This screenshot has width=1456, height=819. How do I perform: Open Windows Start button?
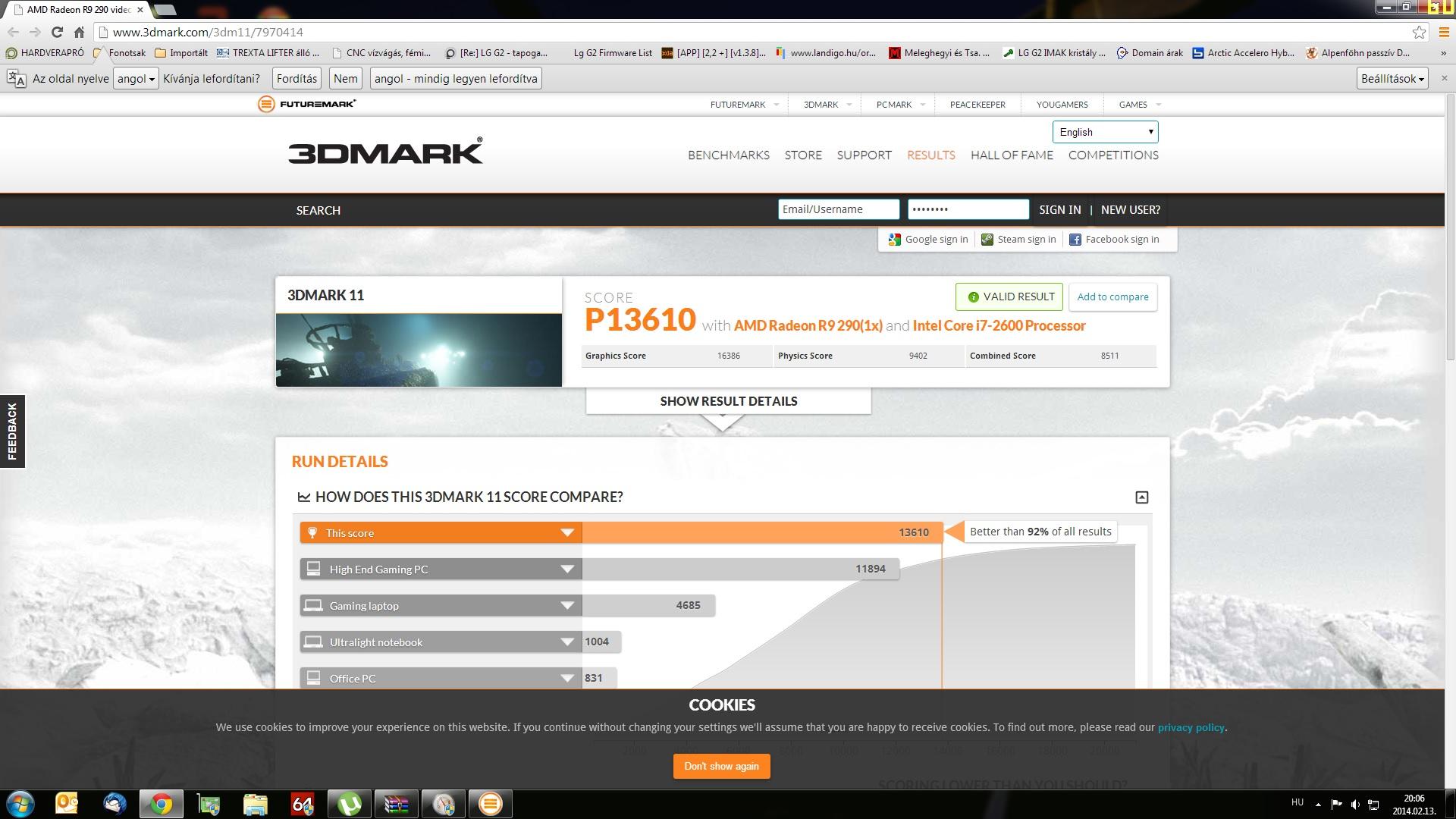20,804
